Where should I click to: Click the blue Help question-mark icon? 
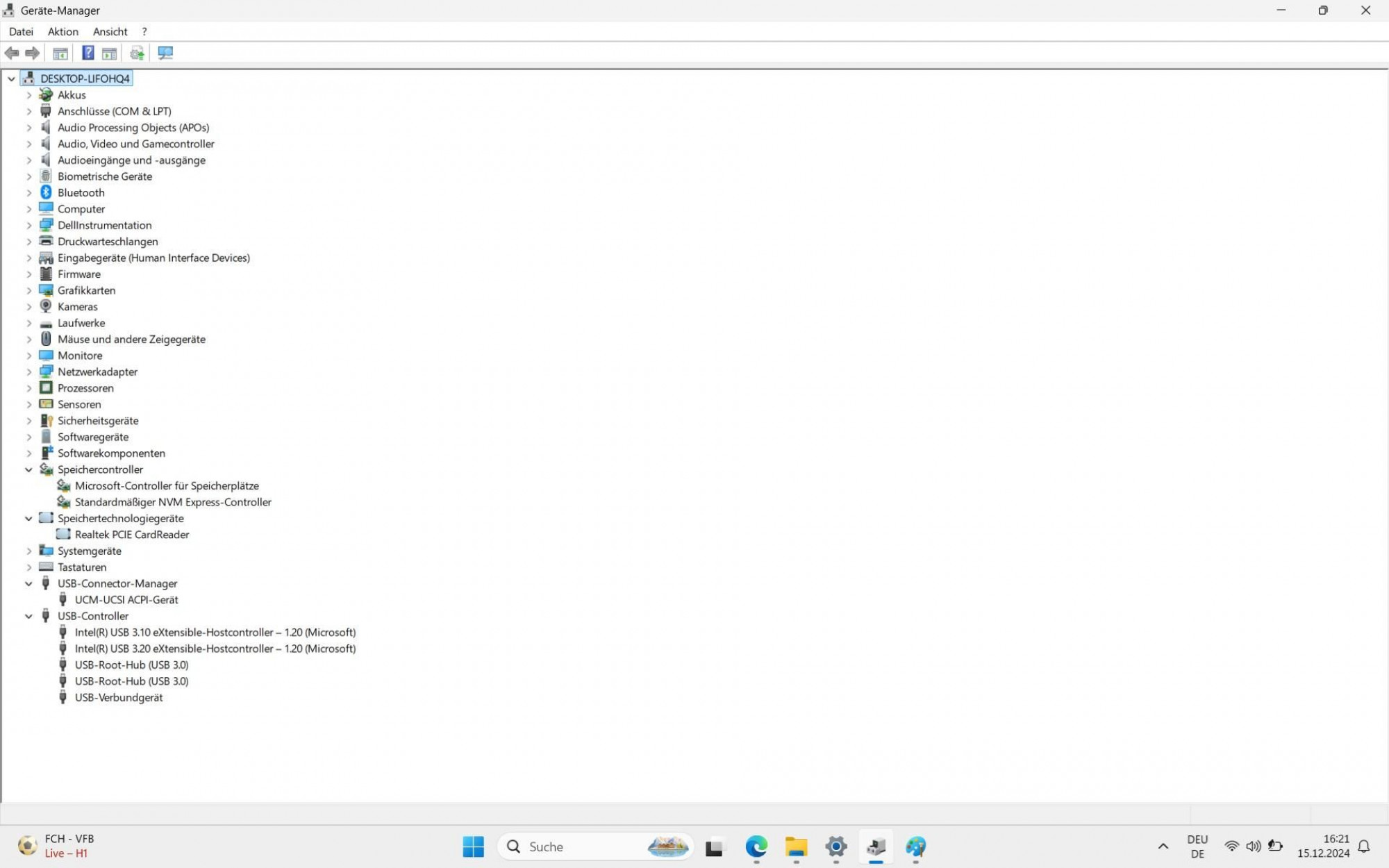[x=88, y=53]
